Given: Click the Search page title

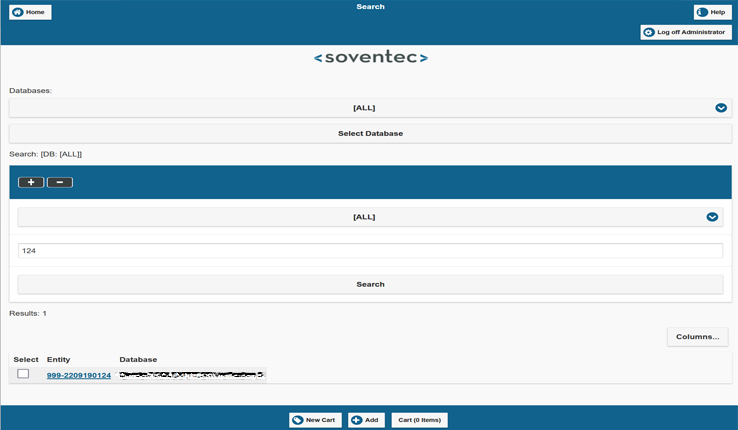Looking at the screenshot, I should point(370,7).
